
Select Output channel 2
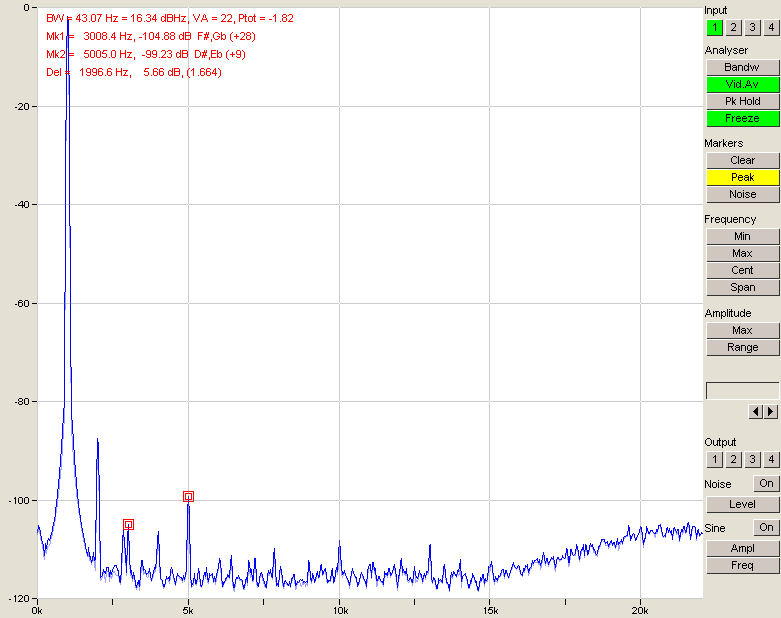[x=733, y=459]
